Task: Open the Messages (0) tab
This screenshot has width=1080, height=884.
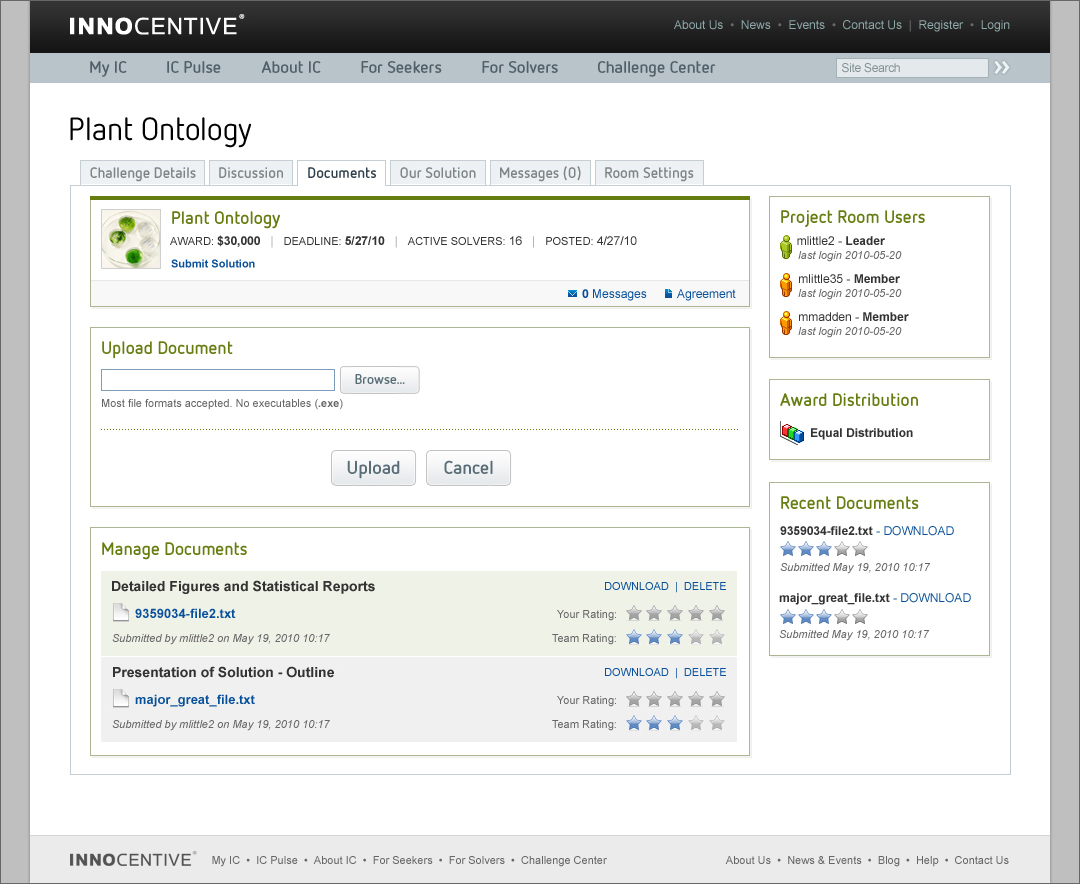Action: [x=540, y=173]
